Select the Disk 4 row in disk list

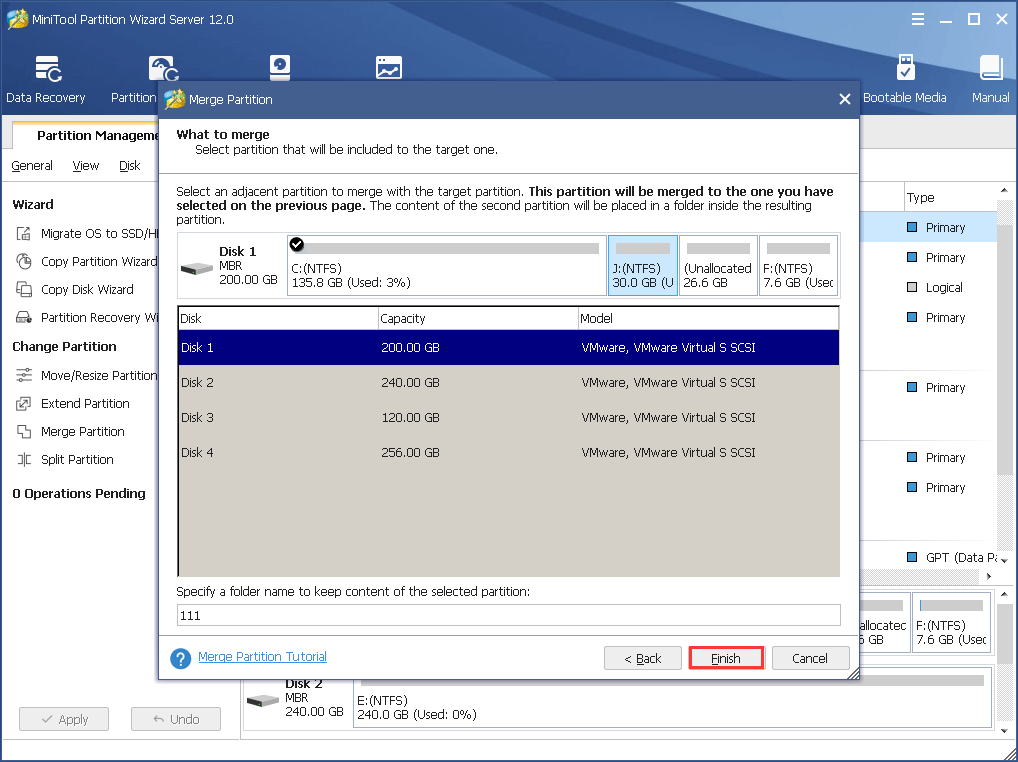508,452
